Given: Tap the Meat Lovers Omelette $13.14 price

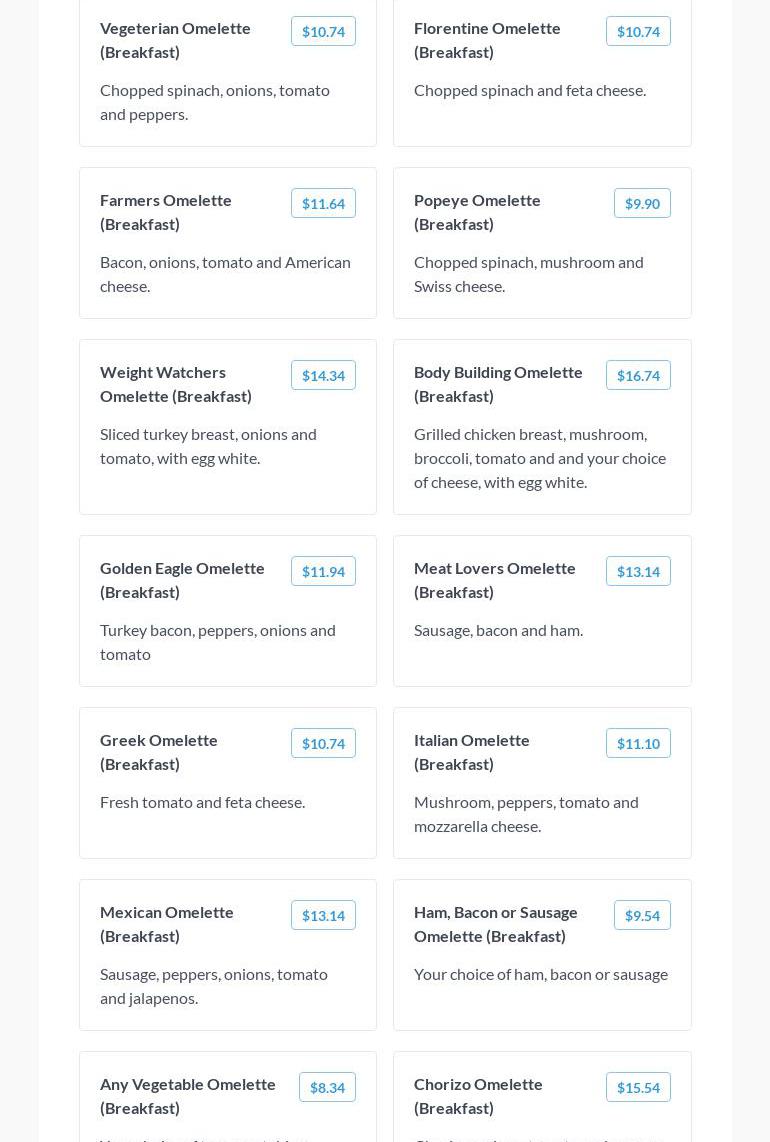Looking at the screenshot, I should pyautogui.click(x=638, y=572).
